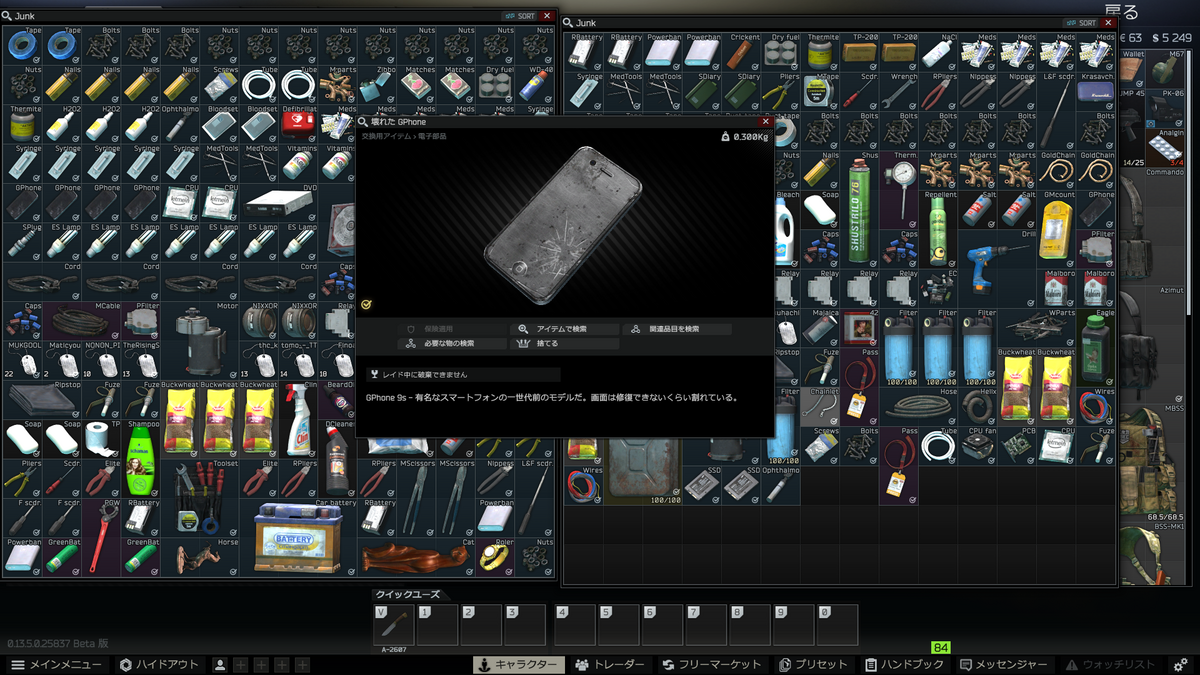Open メインメニュー main menu

pos(56,664)
